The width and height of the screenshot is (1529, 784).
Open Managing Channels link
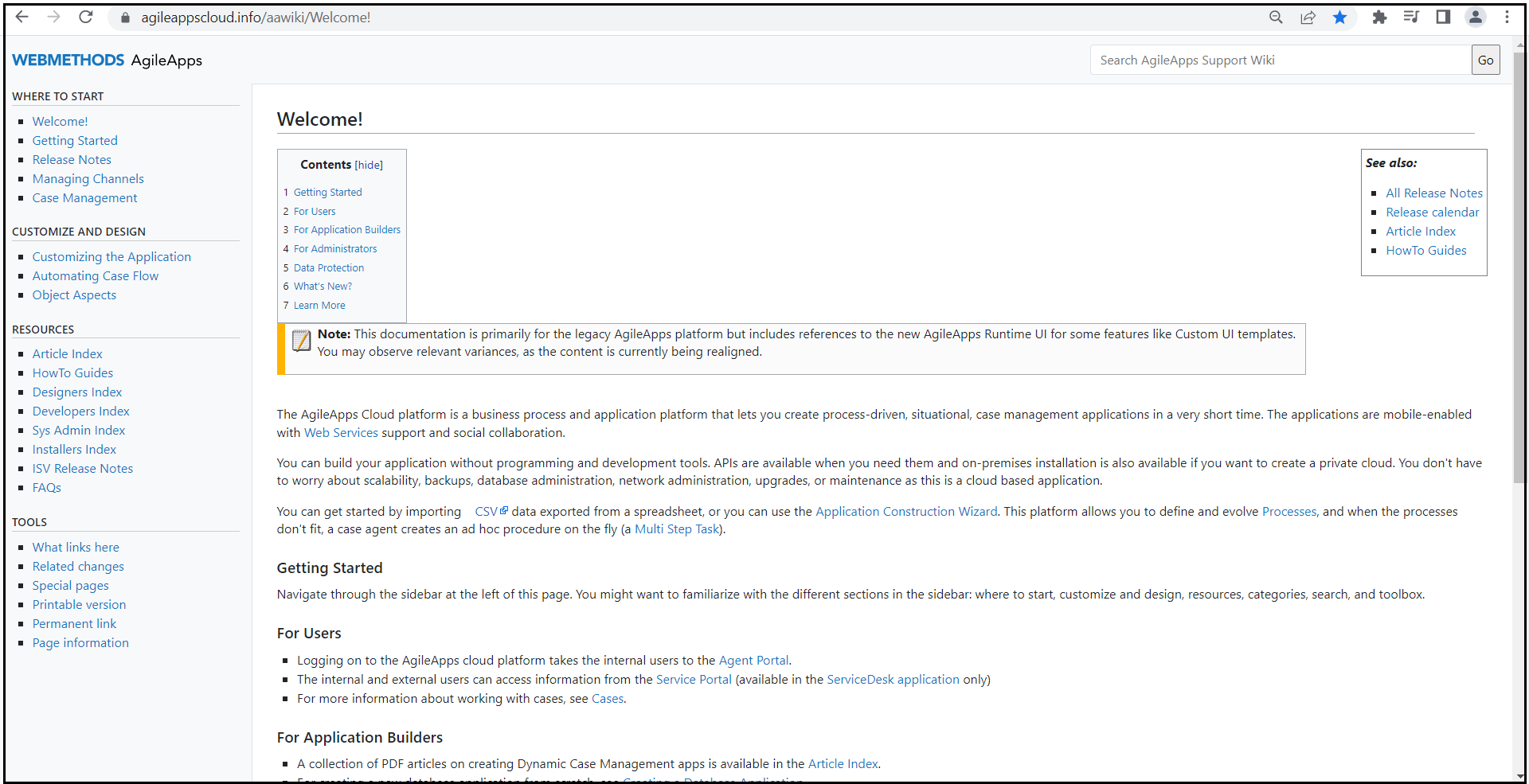pyautogui.click(x=88, y=179)
